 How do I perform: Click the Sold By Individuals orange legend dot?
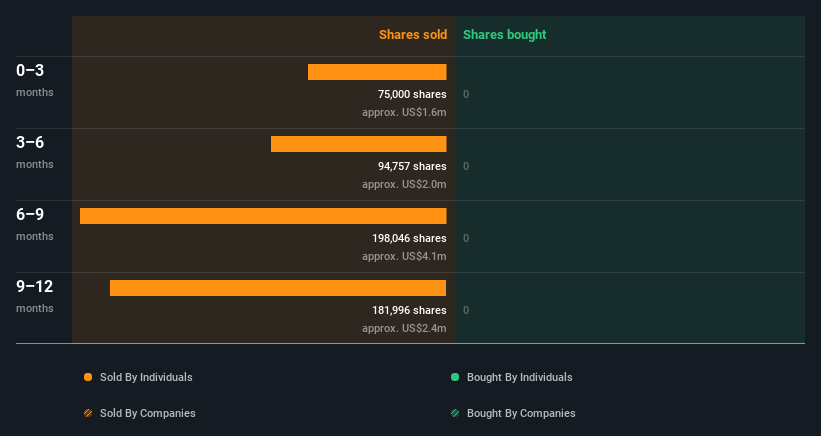88,377
